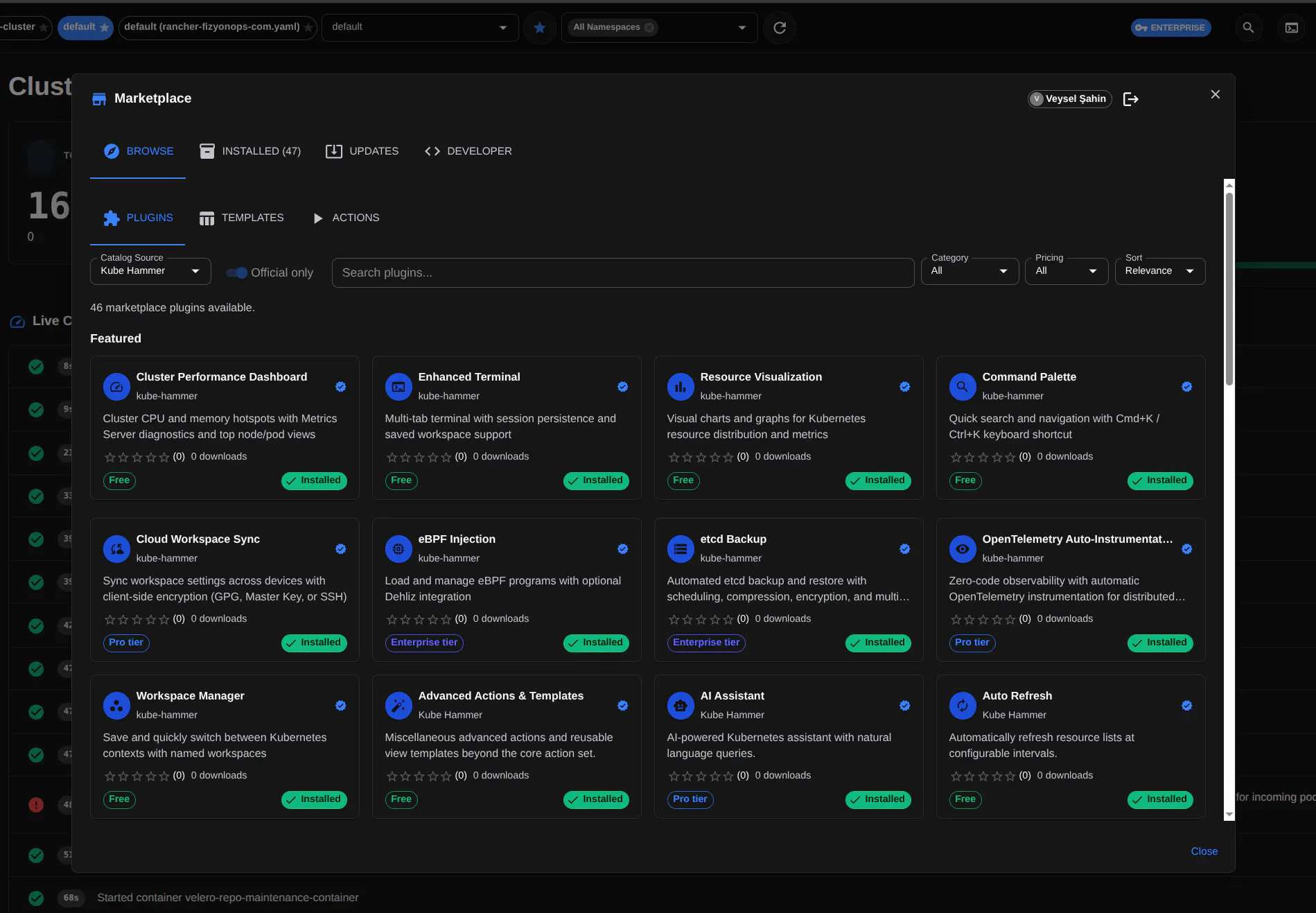
Task: Click verified badge on AI Assistant card
Action: tap(905, 706)
